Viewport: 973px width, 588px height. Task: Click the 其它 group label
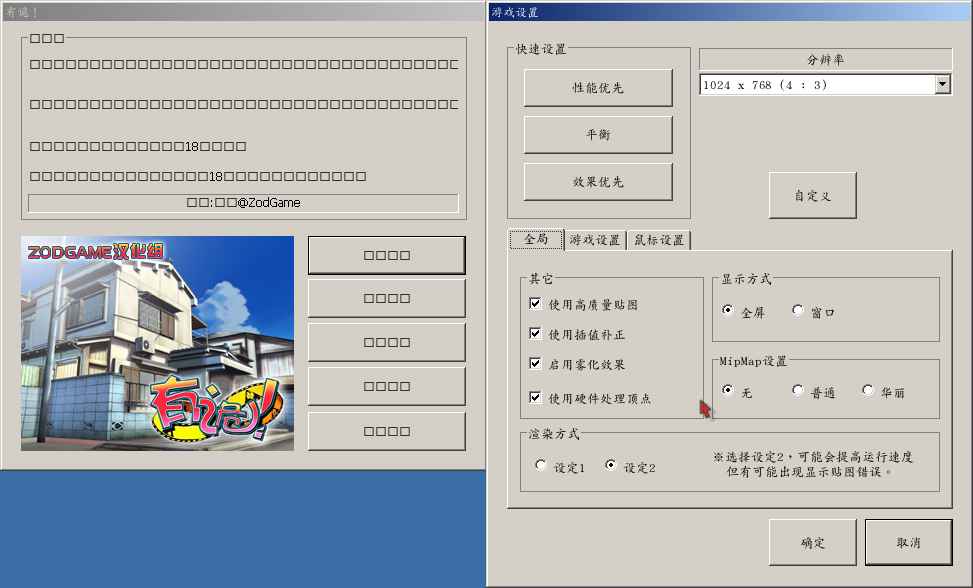click(x=540, y=279)
